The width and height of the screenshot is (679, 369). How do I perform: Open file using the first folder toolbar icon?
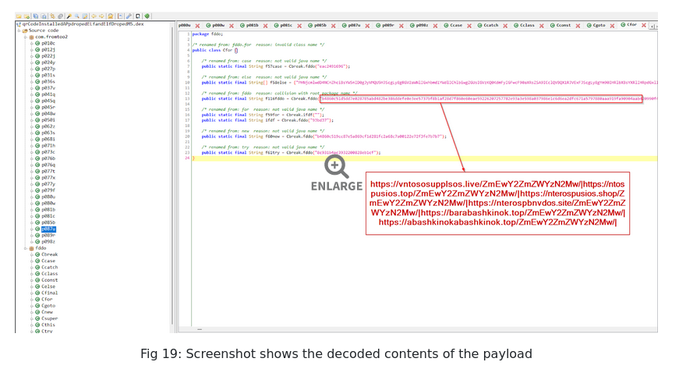pos(19,16)
